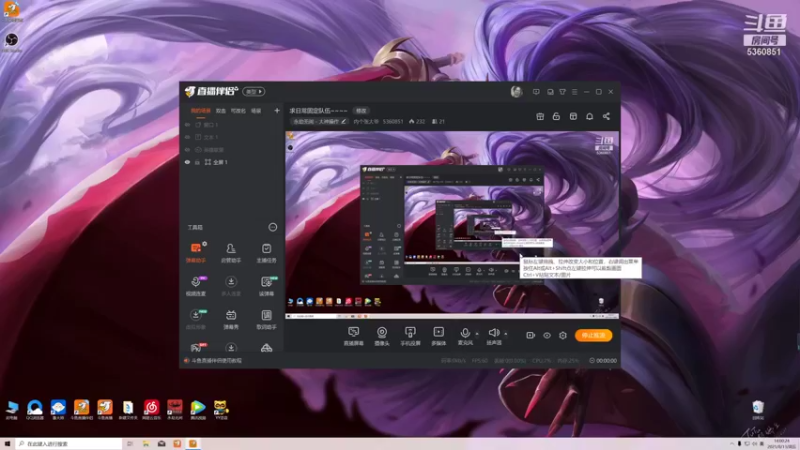
Task: Hide the 全屏1 source with its eye
Action: (x=187, y=162)
